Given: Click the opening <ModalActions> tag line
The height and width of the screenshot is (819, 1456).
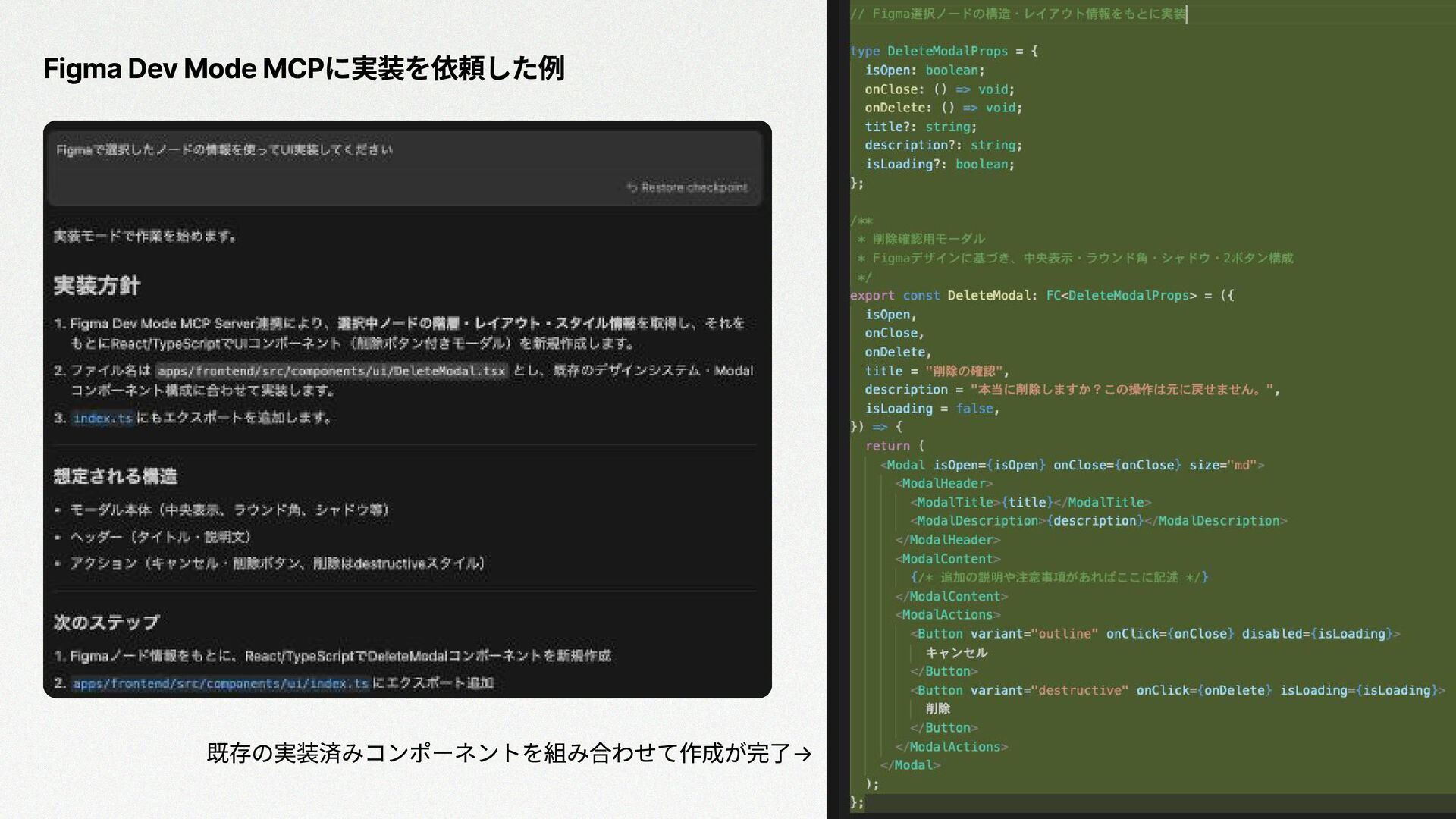Looking at the screenshot, I should (x=948, y=615).
